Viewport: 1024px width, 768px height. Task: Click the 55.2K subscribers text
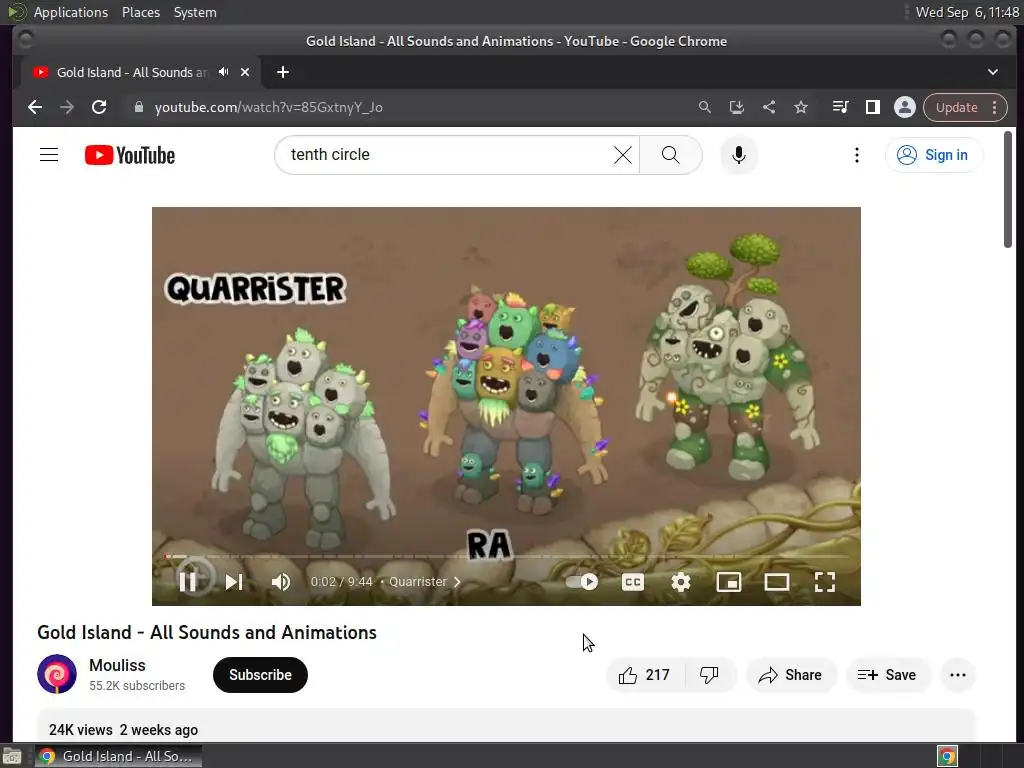click(x=137, y=686)
